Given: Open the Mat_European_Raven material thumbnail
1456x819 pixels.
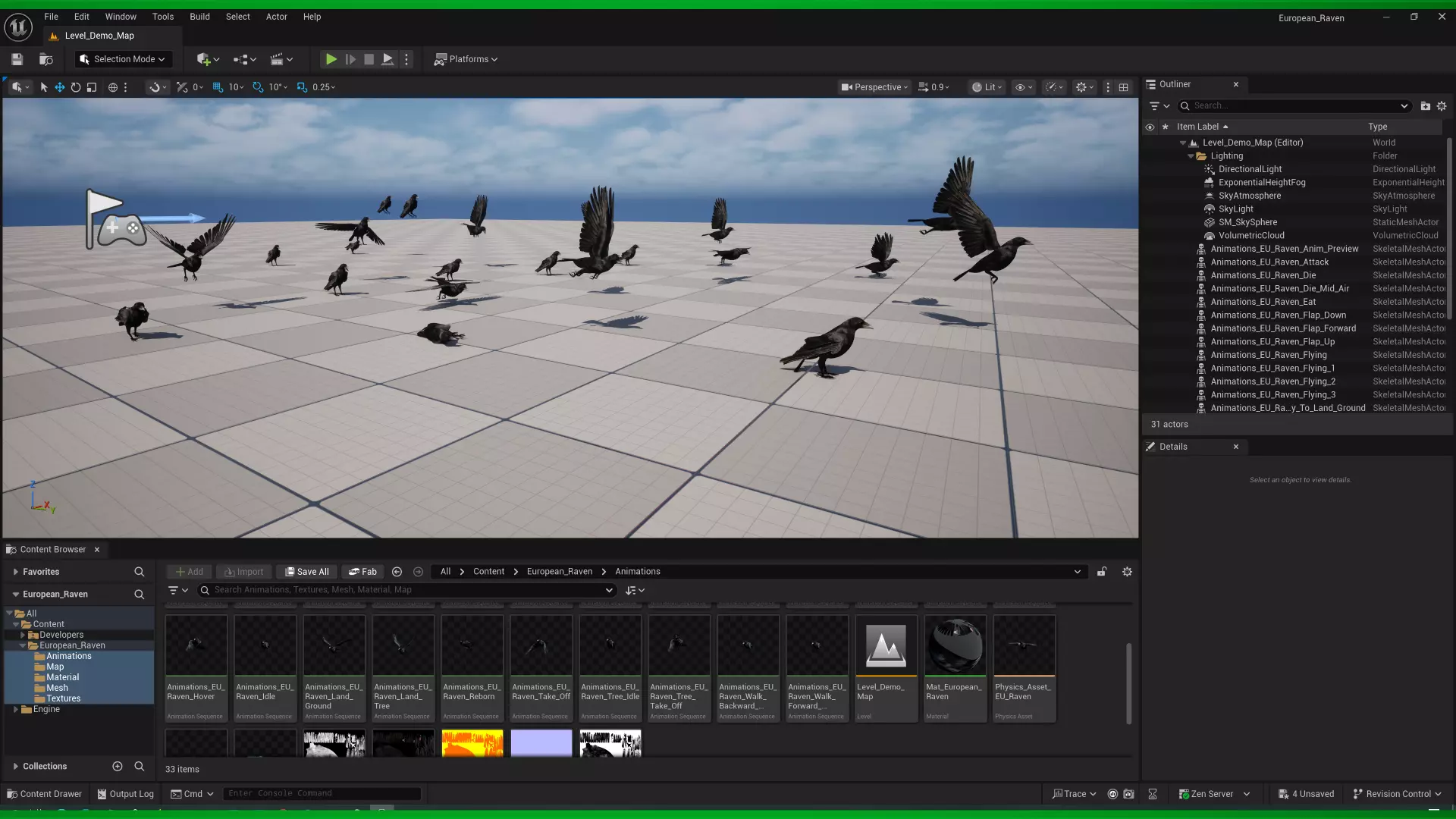Looking at the screenshot, I should pos(955,645).
